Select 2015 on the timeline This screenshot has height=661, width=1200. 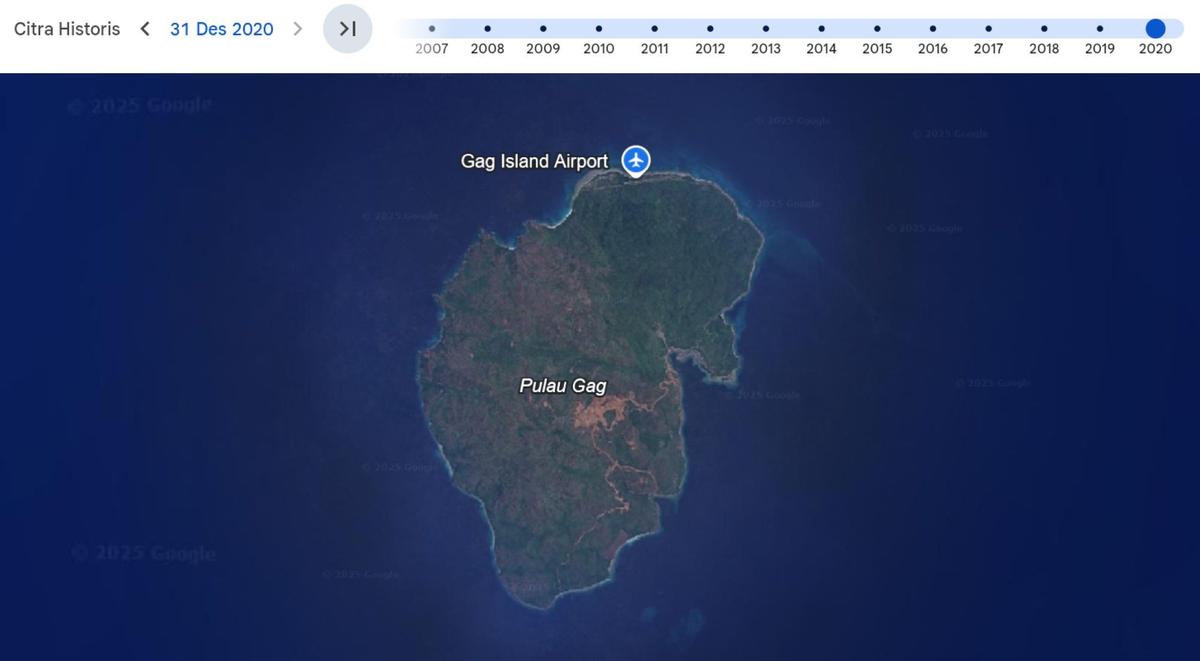click(877, 29)
